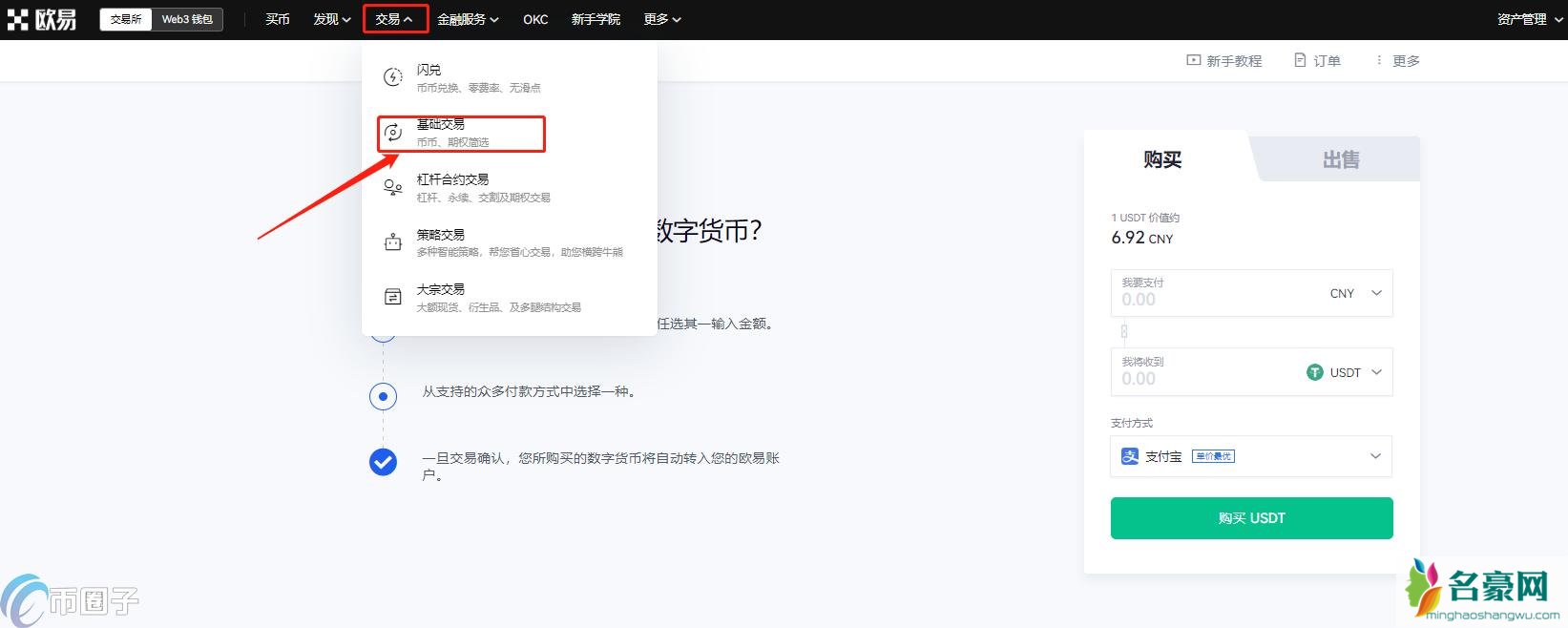Expand the CNY currency dropdown
The width and height of the screenshot is (1568, 628).
pos(1355,293)
